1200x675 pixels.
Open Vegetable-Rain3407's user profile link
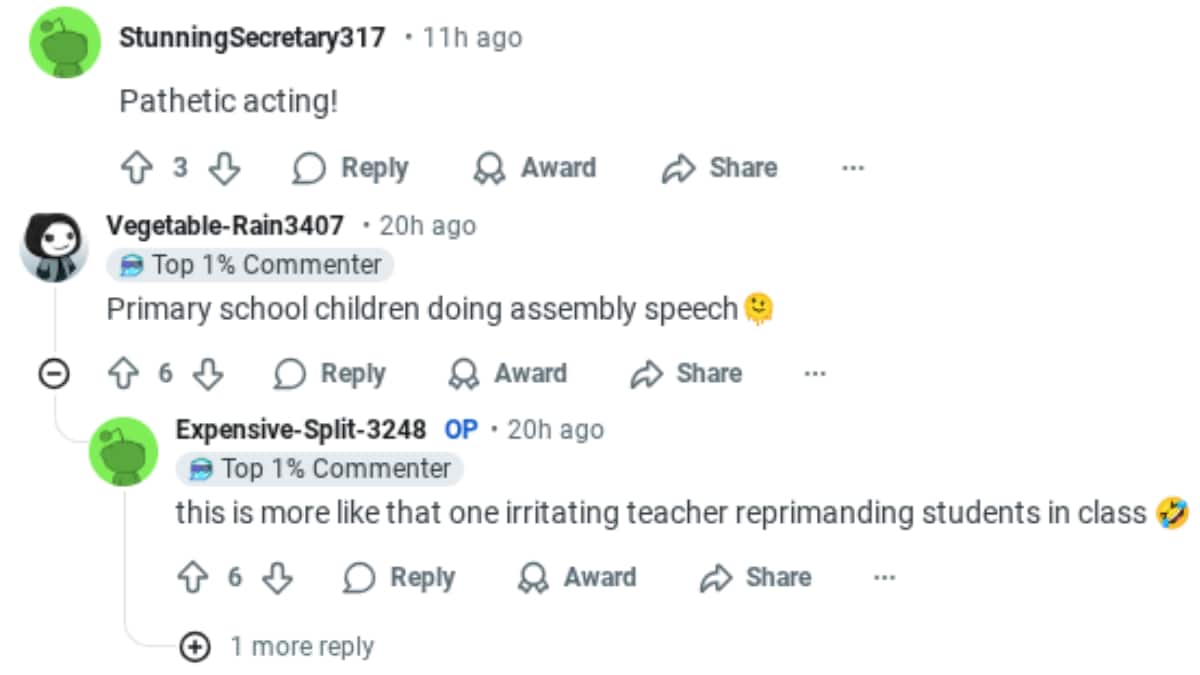(225, 226)
